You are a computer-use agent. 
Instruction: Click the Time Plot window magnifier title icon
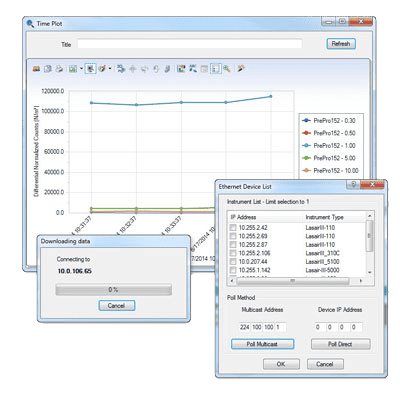[31, 24]
